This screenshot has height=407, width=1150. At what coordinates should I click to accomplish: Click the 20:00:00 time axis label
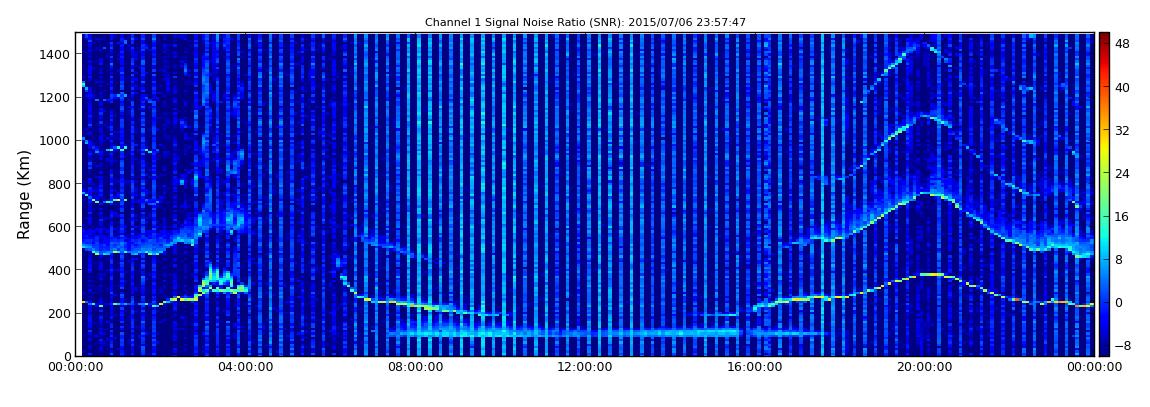click(924, 367)
